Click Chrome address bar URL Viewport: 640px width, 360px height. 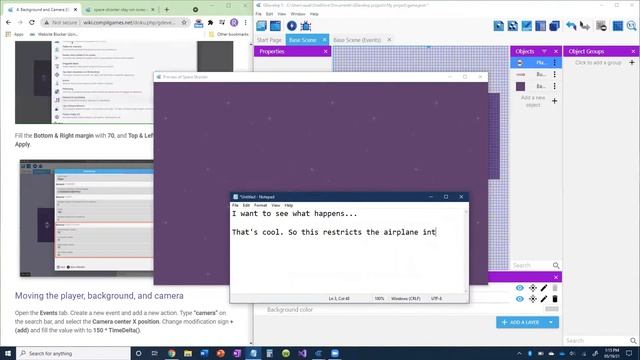tap(129, 22)
